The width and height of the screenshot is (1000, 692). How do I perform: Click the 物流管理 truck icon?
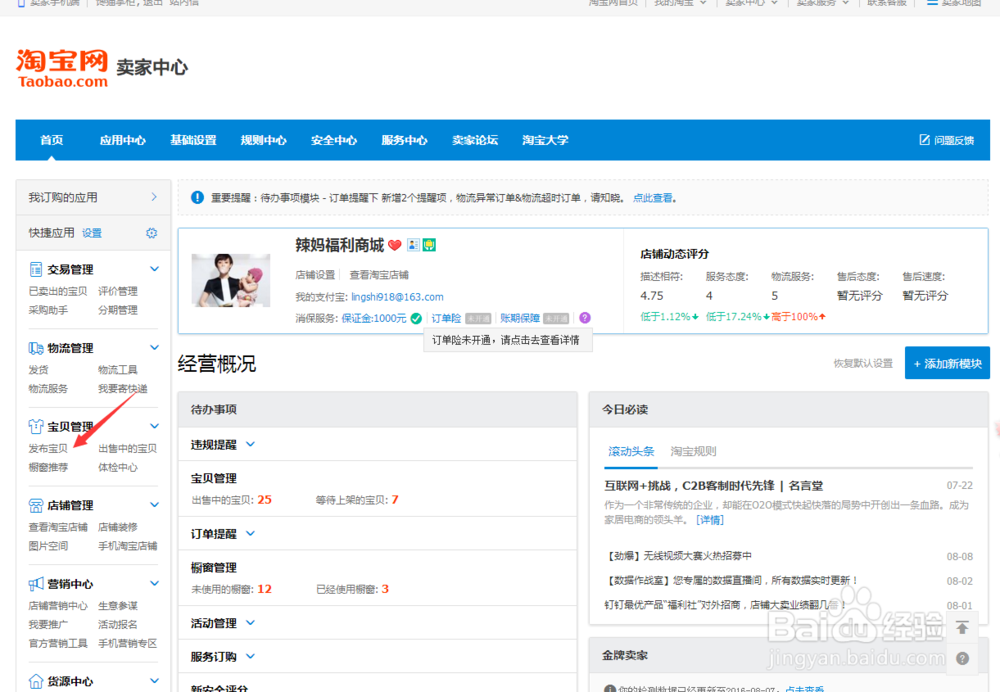36,348
